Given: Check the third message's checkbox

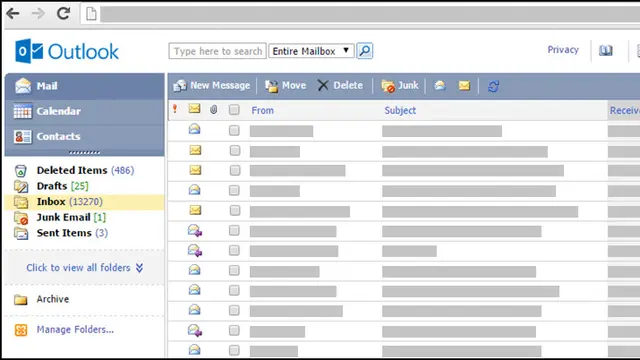Looking at the screenshot, I should click(x=235, y=170).
